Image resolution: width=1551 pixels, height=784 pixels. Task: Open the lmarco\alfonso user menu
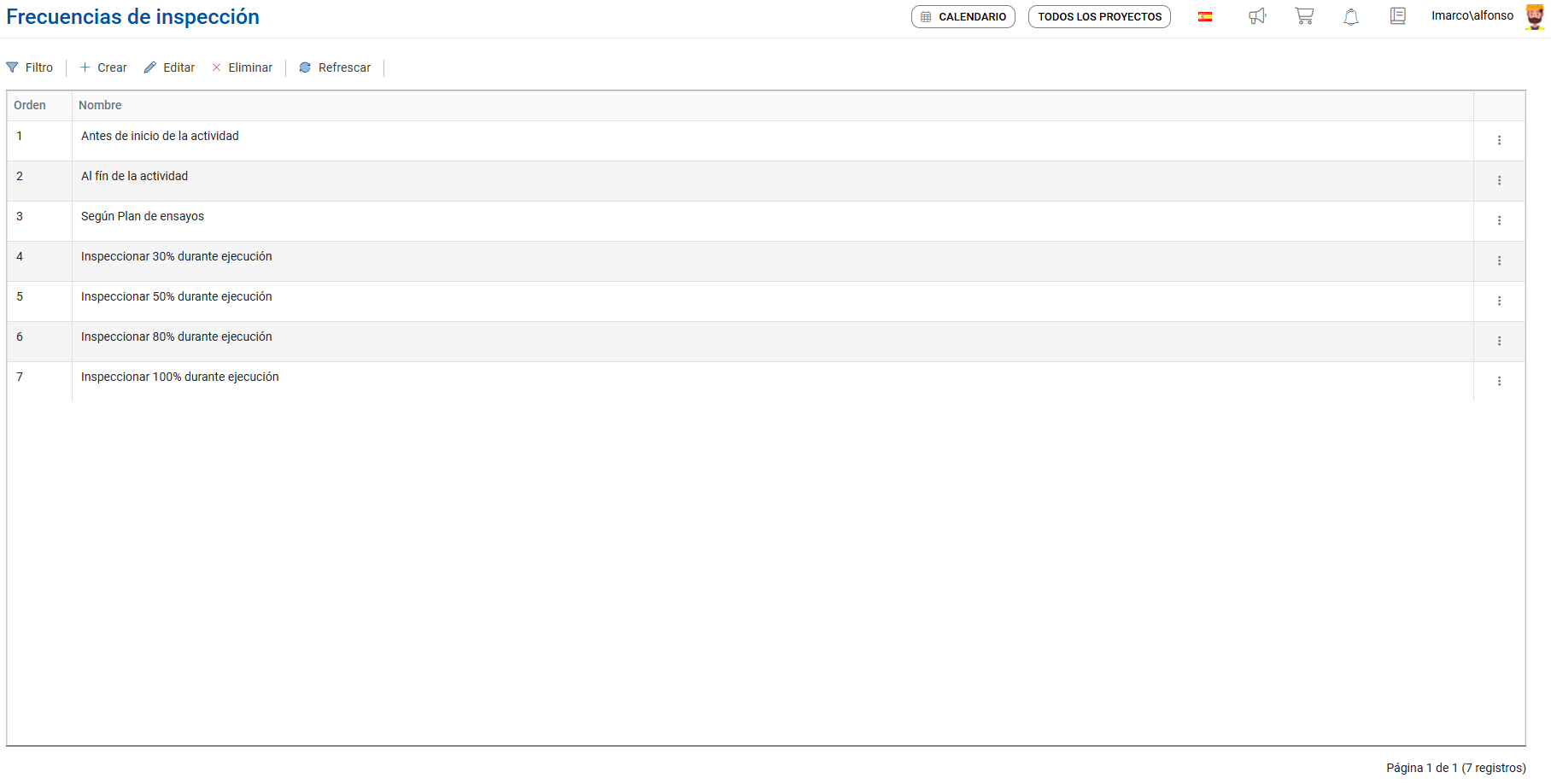point(1472,16)
